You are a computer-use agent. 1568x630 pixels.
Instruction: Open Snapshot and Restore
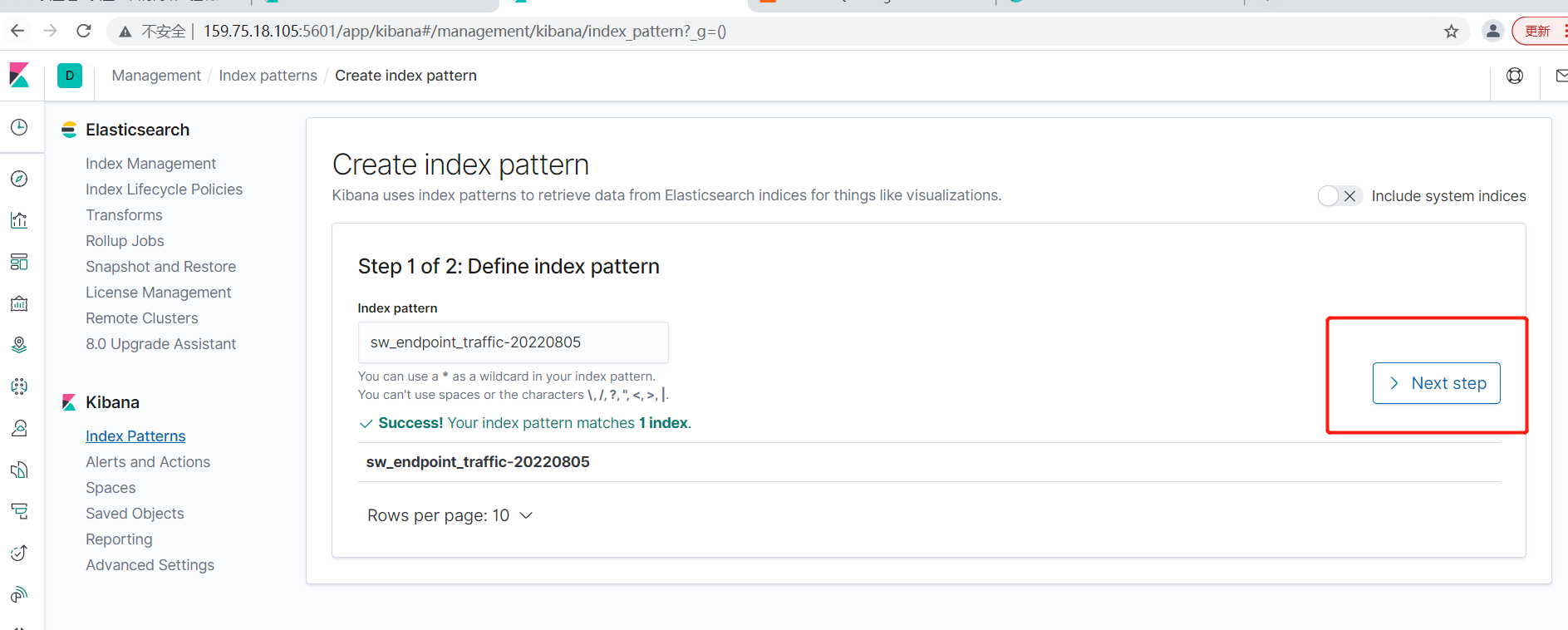160,267
